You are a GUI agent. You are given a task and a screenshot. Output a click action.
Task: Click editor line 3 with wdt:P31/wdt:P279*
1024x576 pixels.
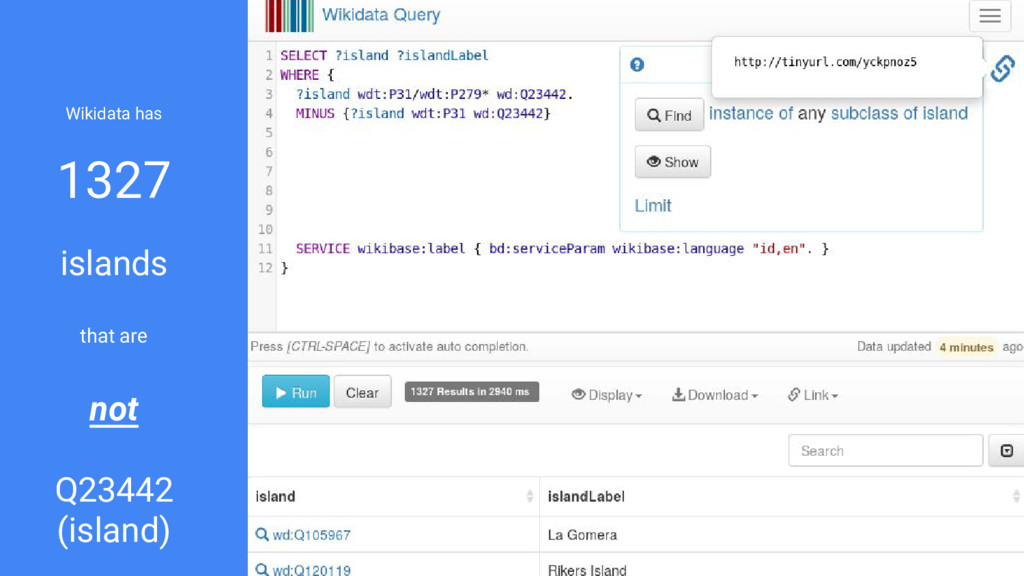pos(434,94)
